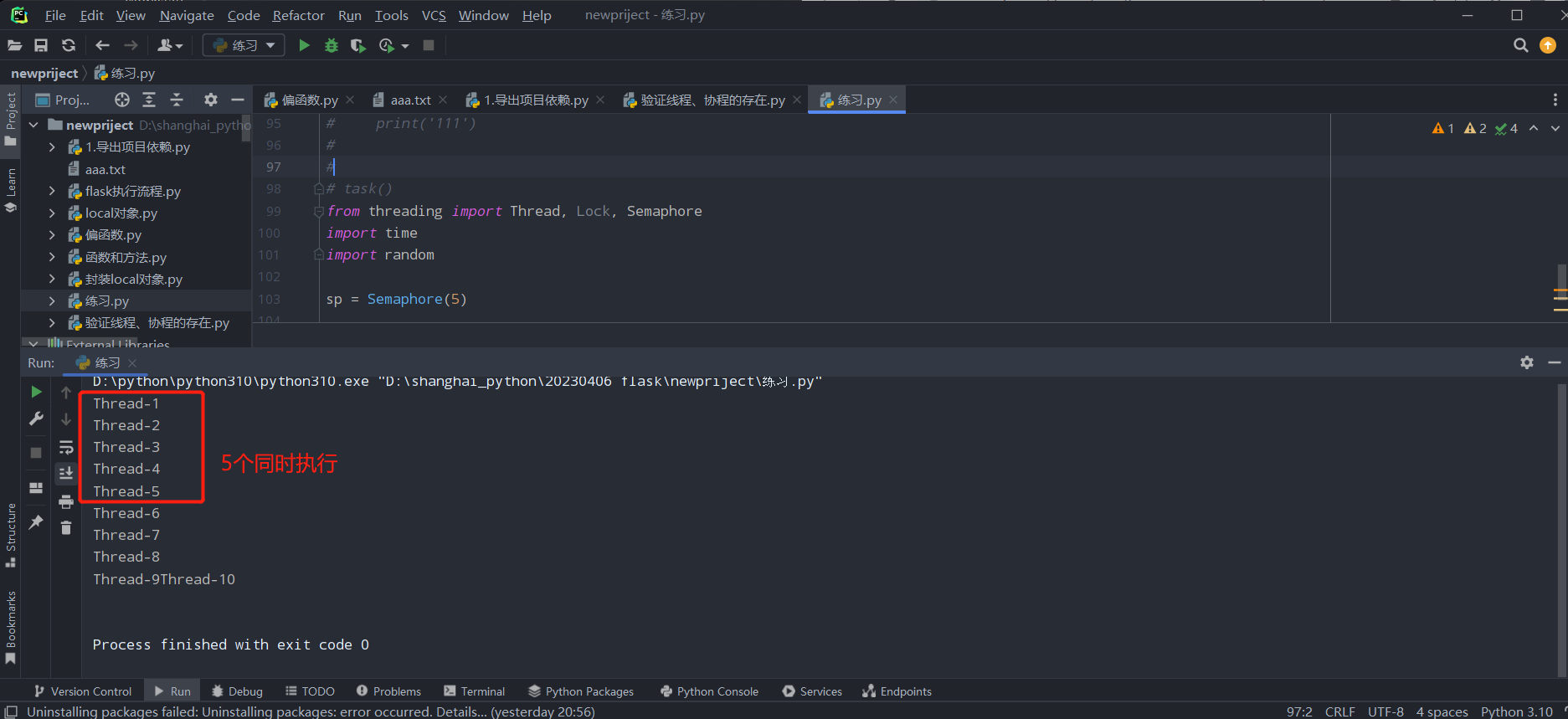Fold the import block at line 99
The image size is (1568, 719).
click(x=318, y=212)
